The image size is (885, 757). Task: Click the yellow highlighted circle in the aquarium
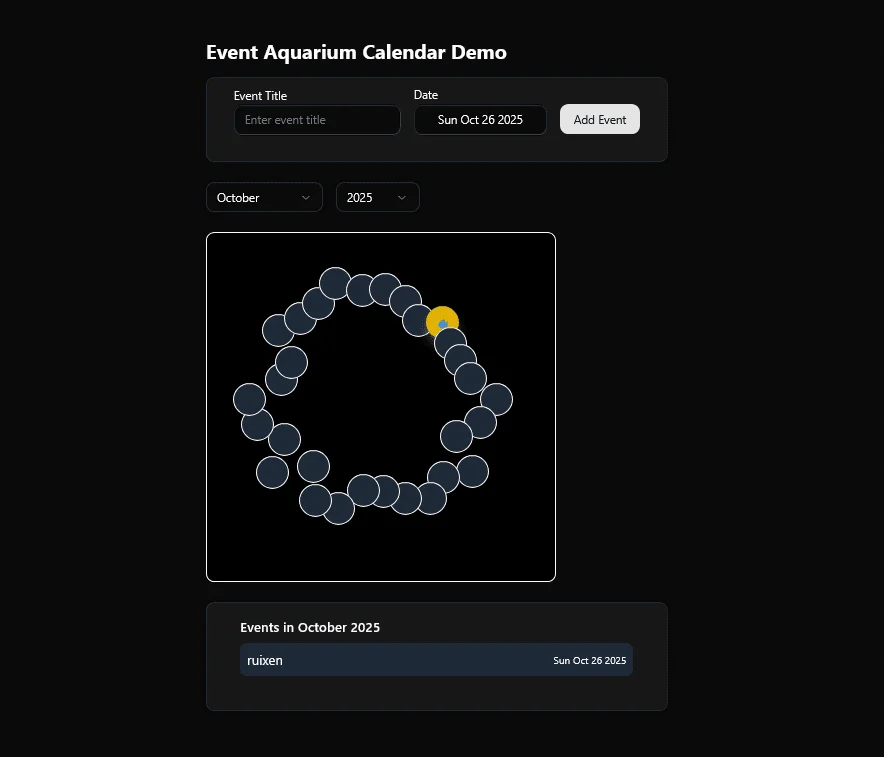[443, 321]
